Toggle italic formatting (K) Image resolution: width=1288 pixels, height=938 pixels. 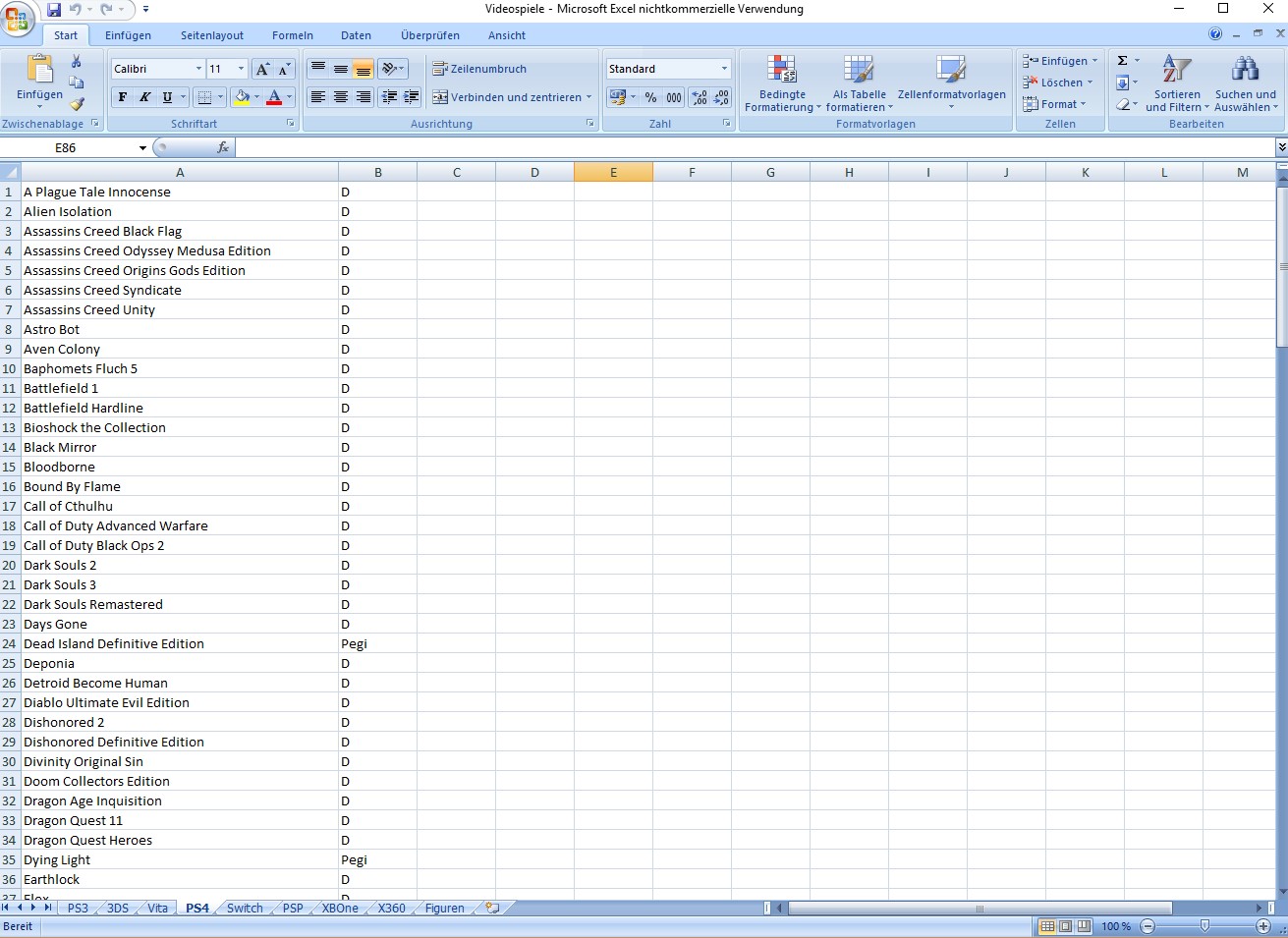pos(144,97)
